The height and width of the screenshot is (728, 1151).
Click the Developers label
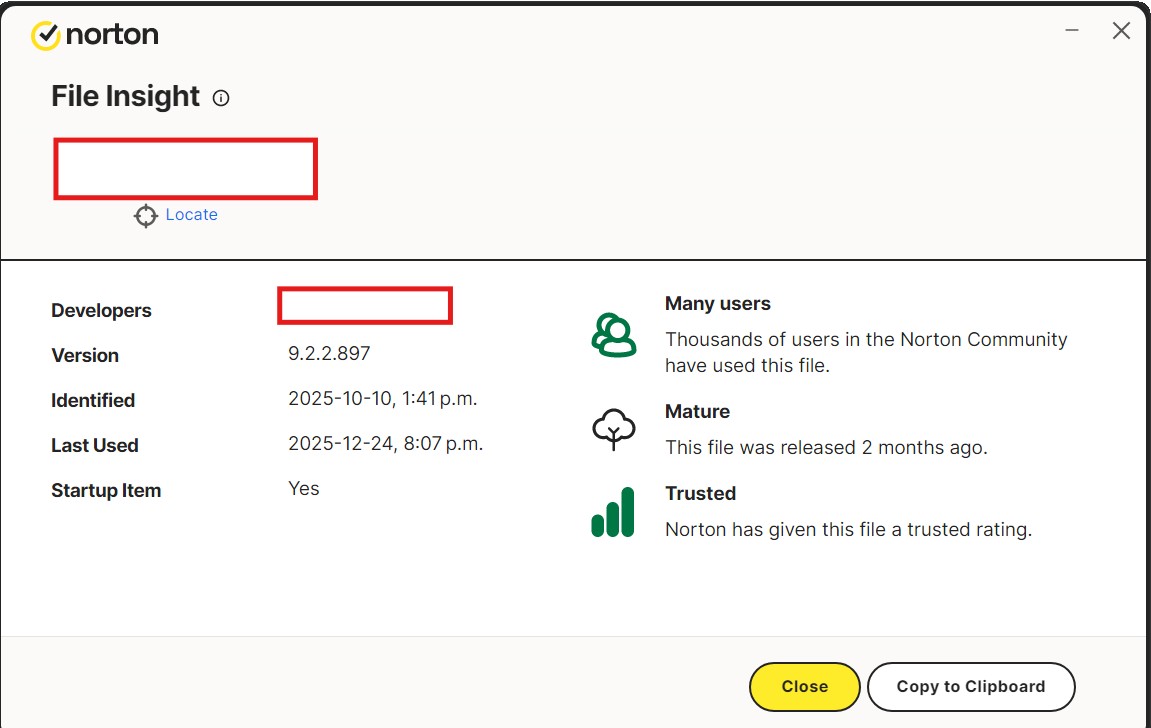(101, 311)
